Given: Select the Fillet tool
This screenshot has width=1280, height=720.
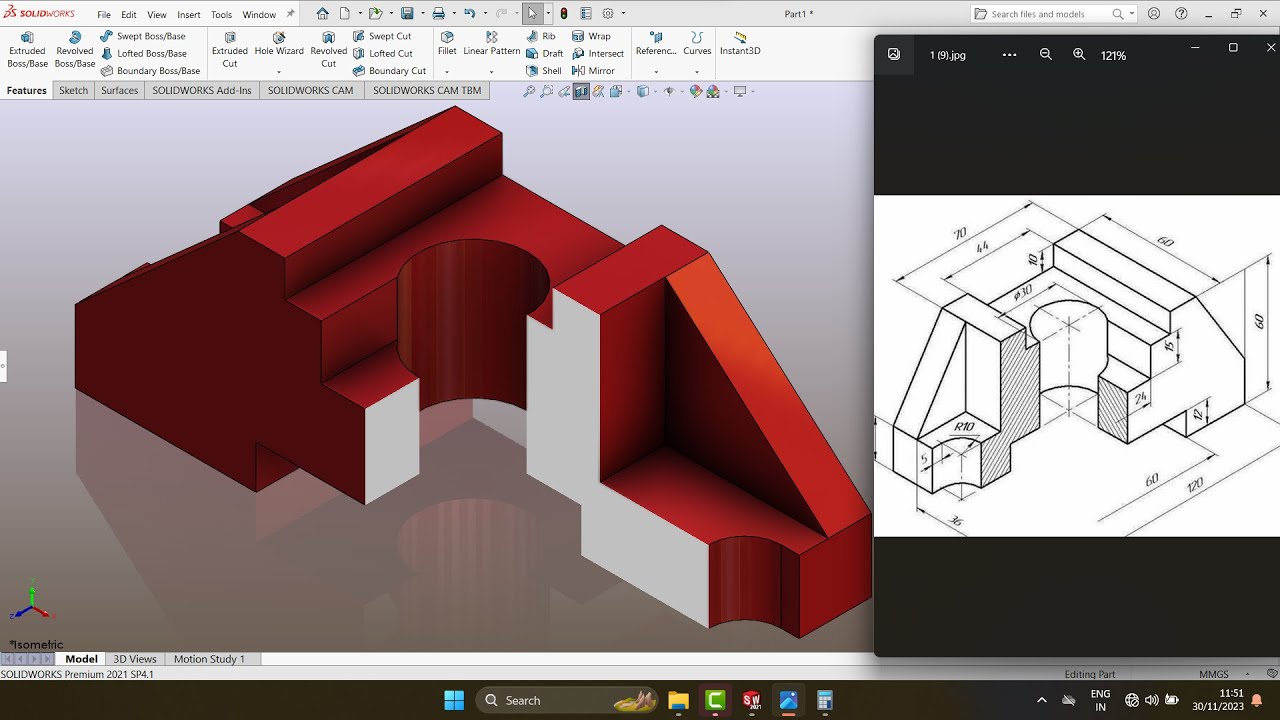Looking at the screenshot, I should pyautogui.click(x=447, y=44).
